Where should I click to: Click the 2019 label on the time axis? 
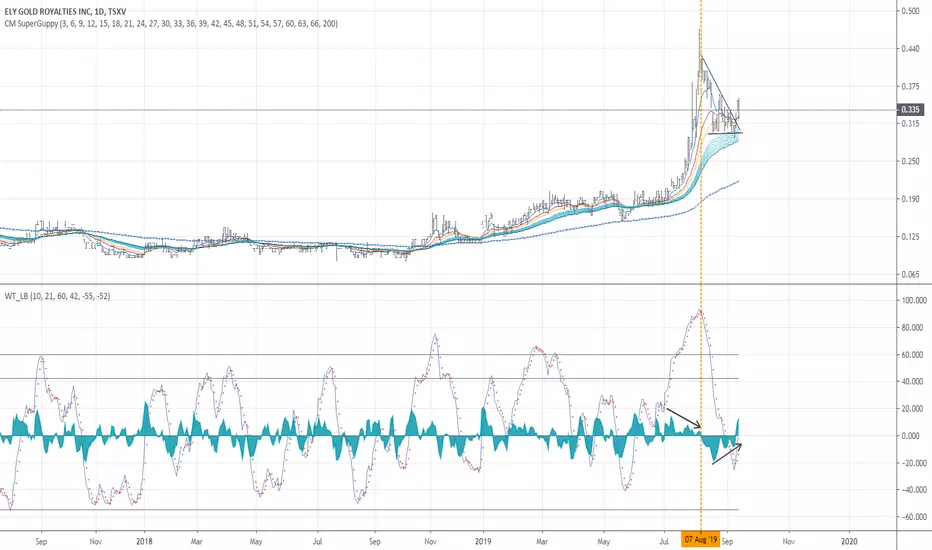(x=483, y=541)
